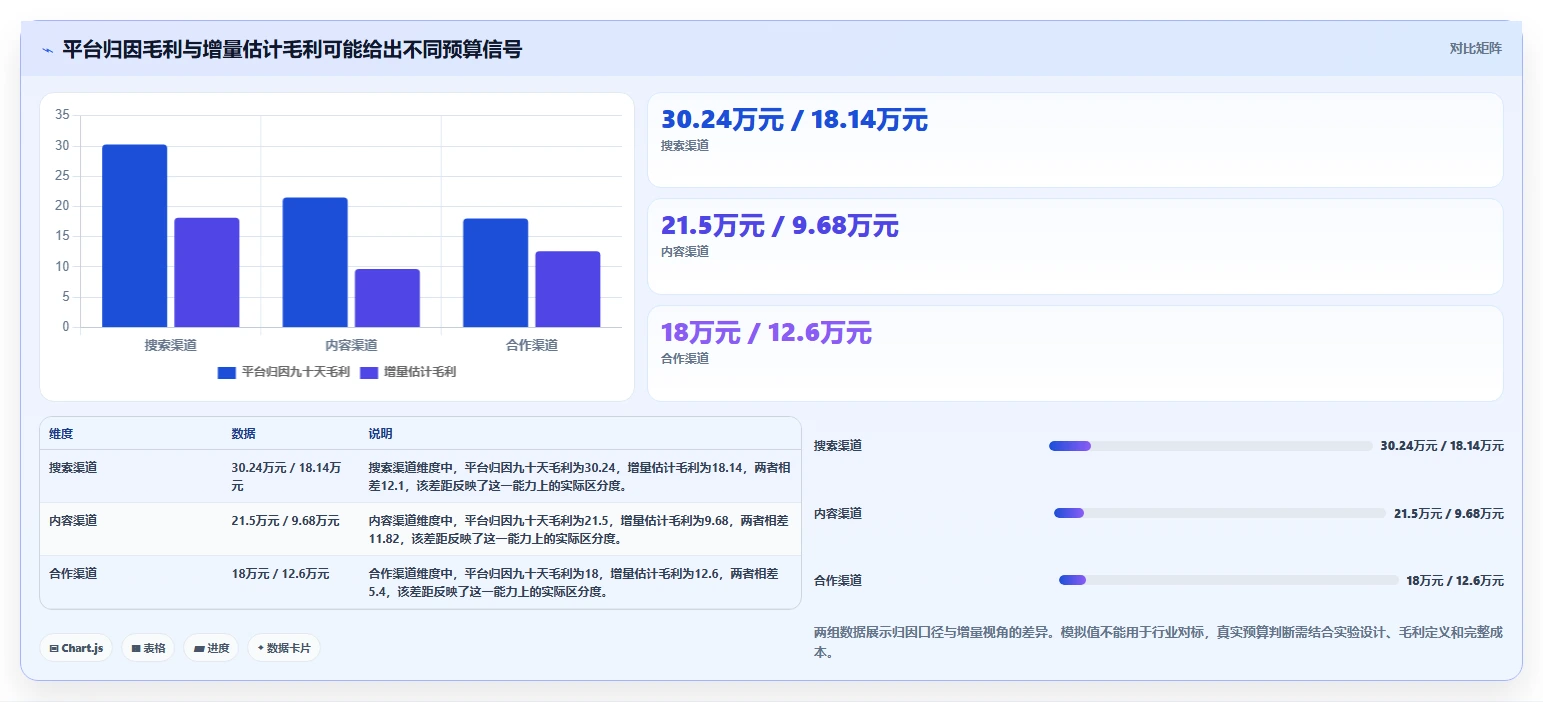Click the description mentioning 两者相差11.82
This screenshot has height=702, width=1543.
point(578,529)
